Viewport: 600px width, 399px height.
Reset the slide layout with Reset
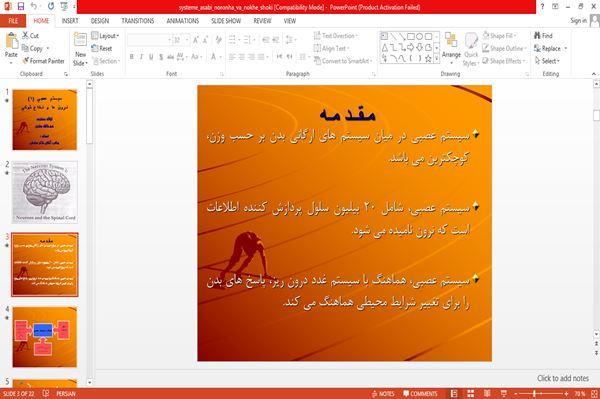coord(102,48)
